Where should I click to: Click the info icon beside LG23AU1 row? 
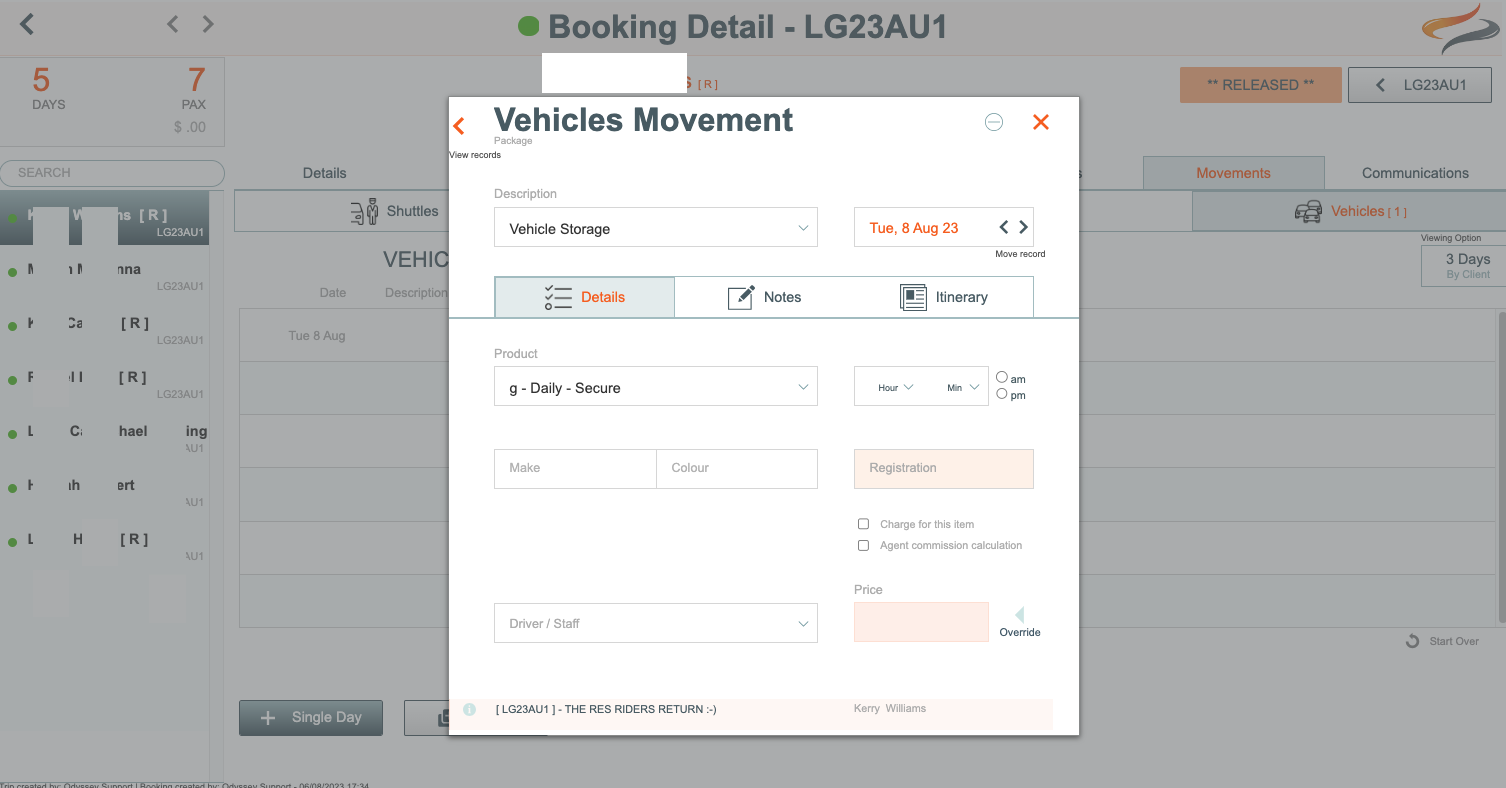tap(470, 709)
